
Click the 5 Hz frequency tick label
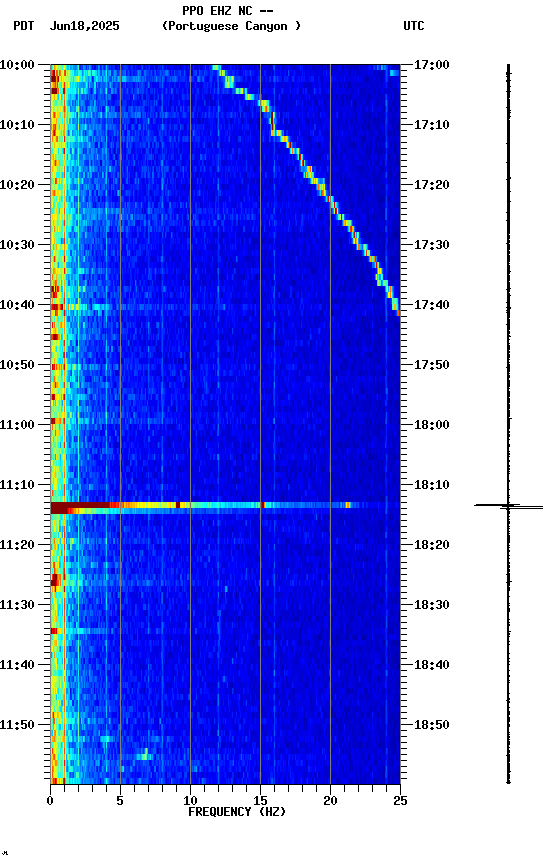120,801
